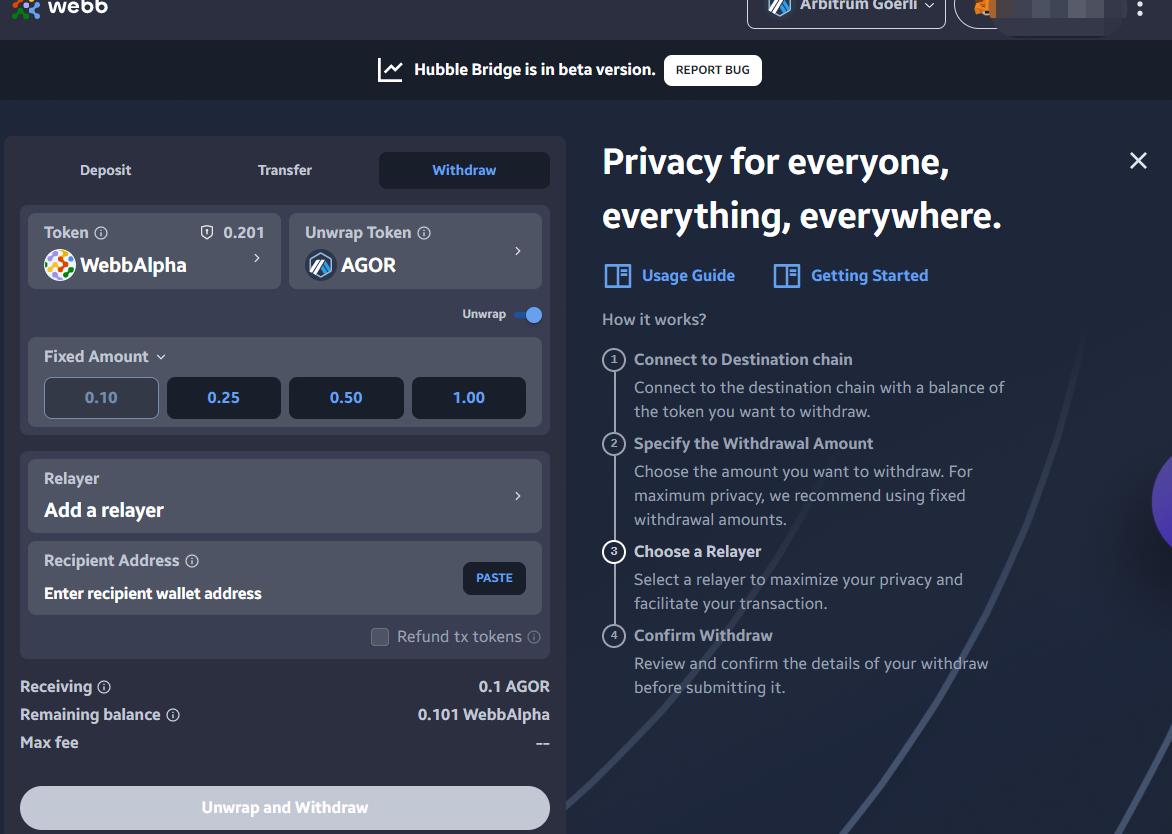Screen dimensions: 1172x834
Task: Click the Recipient Address info icon
Action: (x=192, y=561)
